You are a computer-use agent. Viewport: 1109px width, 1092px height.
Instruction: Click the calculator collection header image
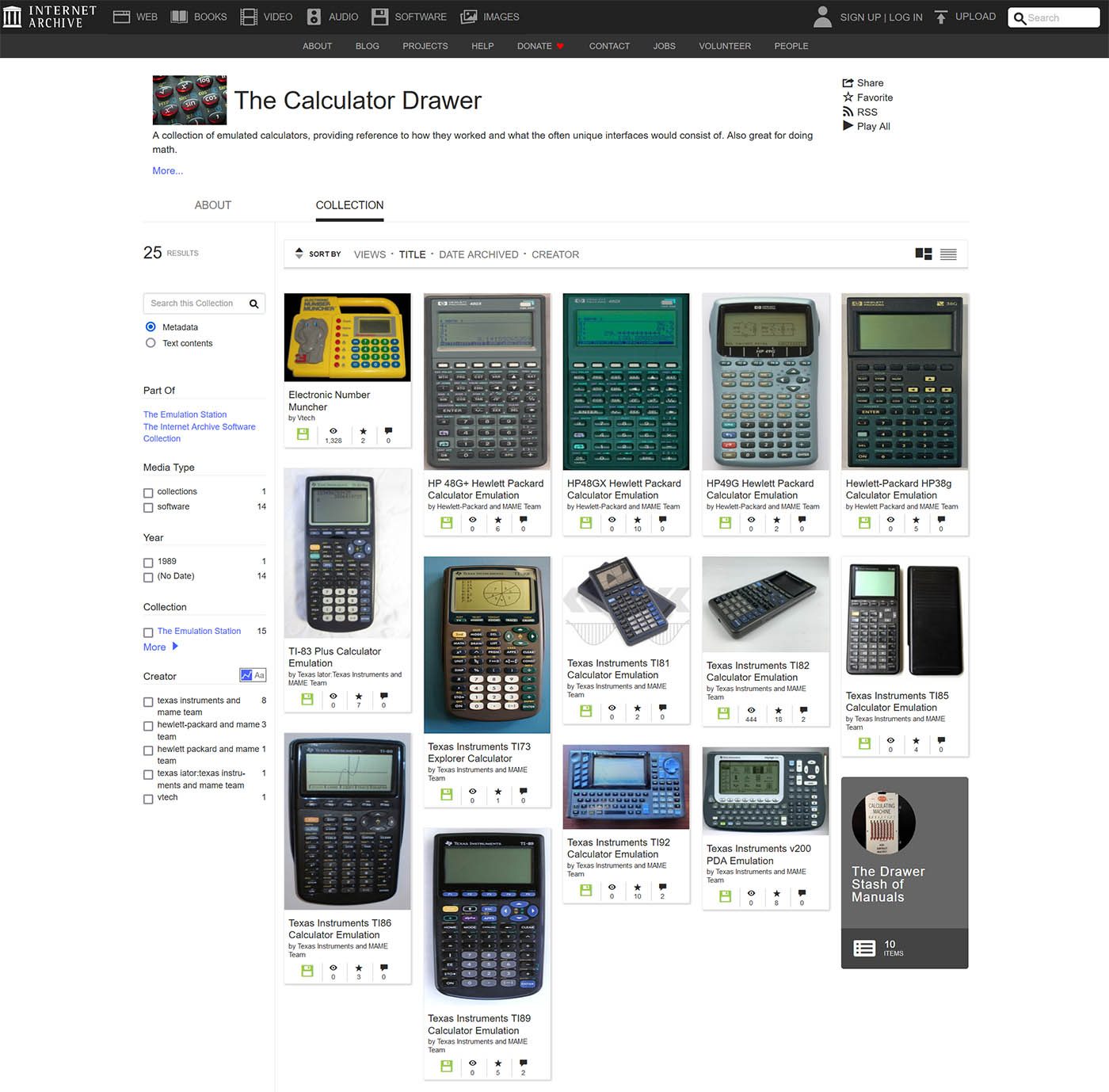[x=189, y=100]
